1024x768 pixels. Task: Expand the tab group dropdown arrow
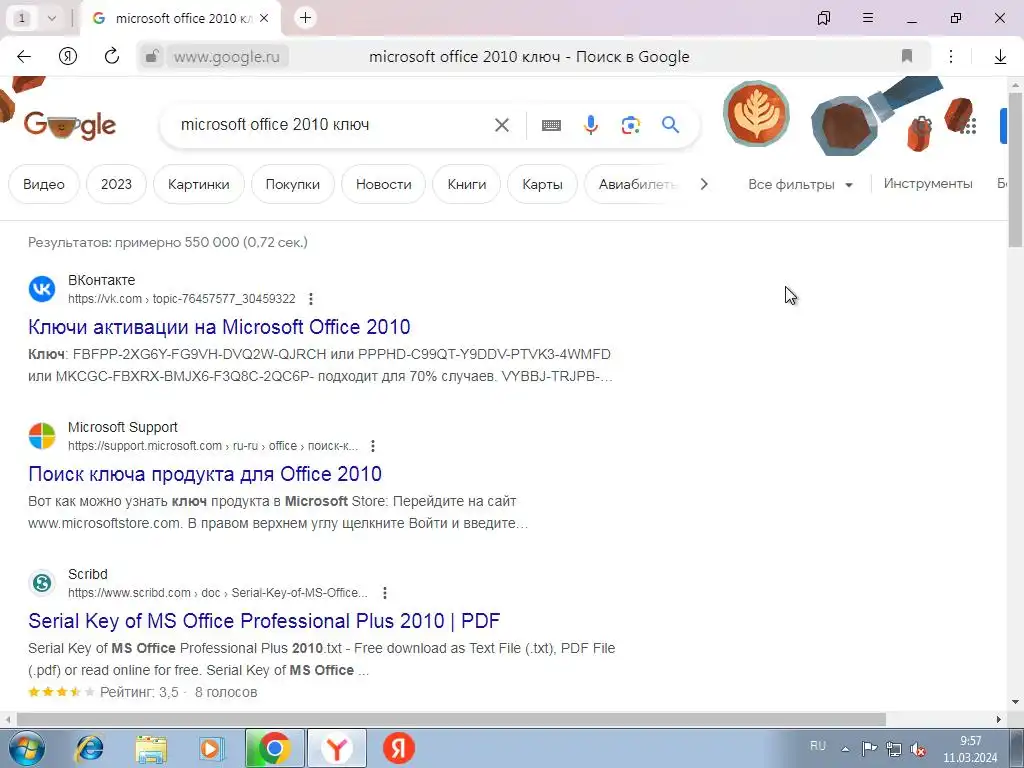point(52,18)
